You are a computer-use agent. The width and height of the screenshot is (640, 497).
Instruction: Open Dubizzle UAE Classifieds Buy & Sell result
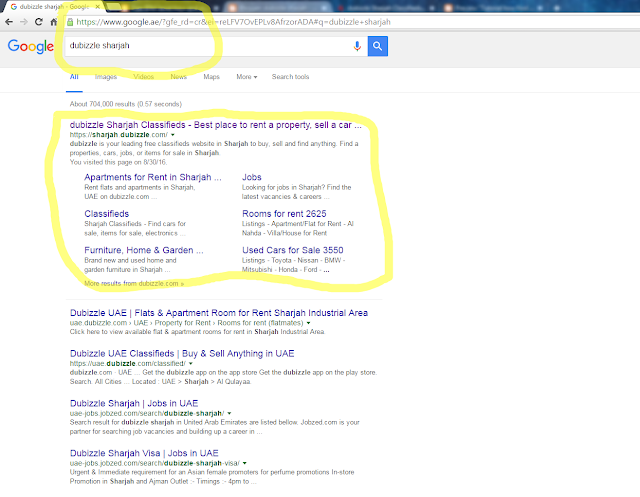(182, 353)
